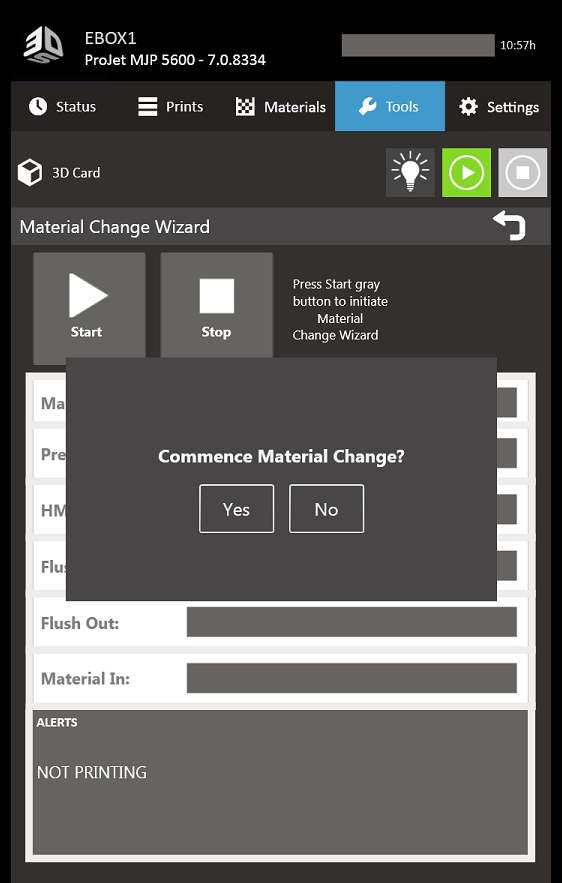Click the 10:57h time remaining text
Screen dimensions: 562x883
coord(518,46)
